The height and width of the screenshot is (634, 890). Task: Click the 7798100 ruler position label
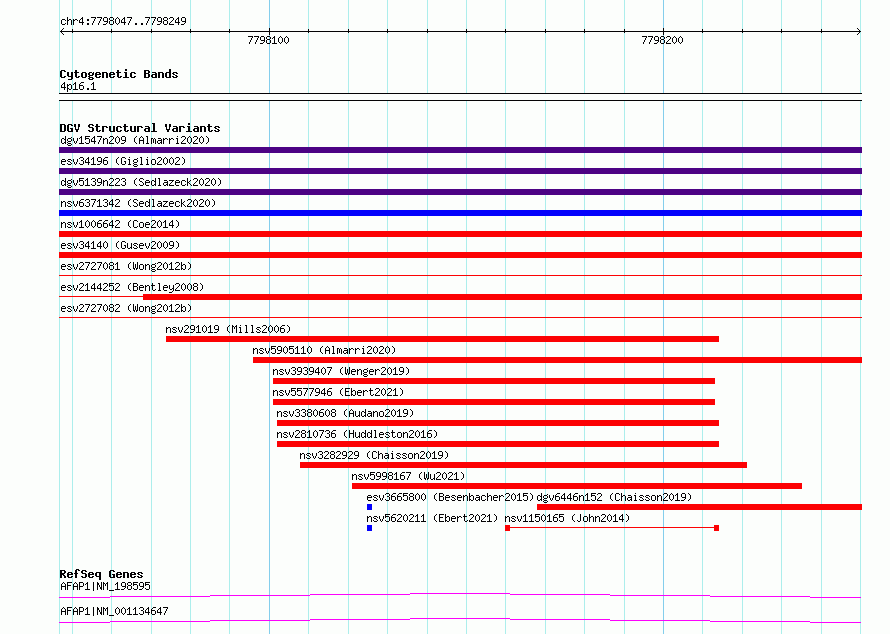tap(268, 40)
